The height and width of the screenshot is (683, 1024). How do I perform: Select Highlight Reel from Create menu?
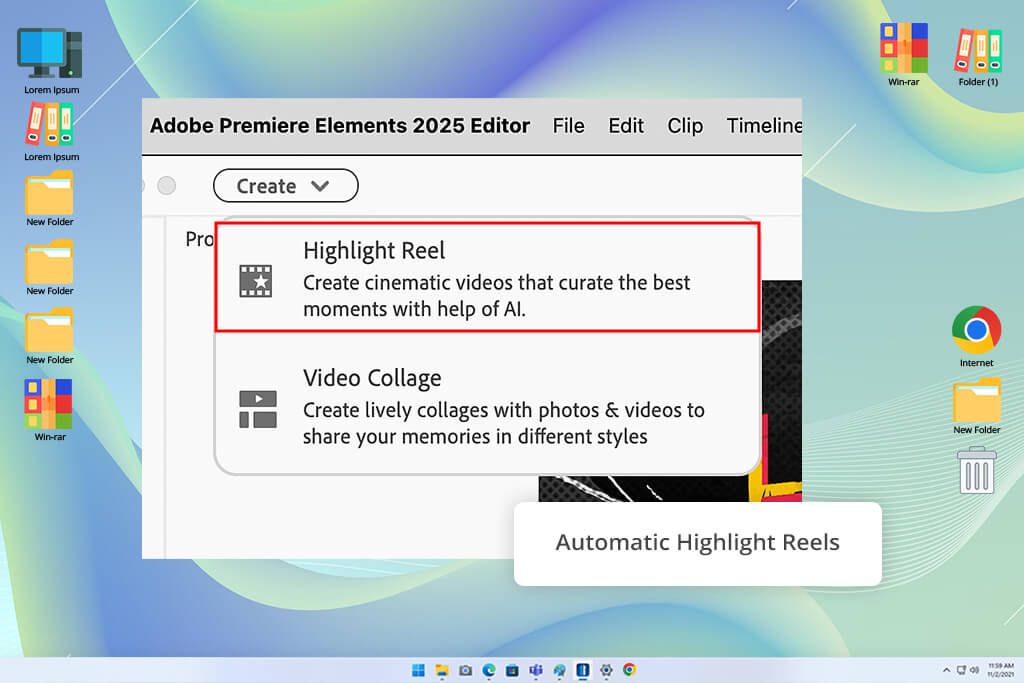(x=487, y=278)
